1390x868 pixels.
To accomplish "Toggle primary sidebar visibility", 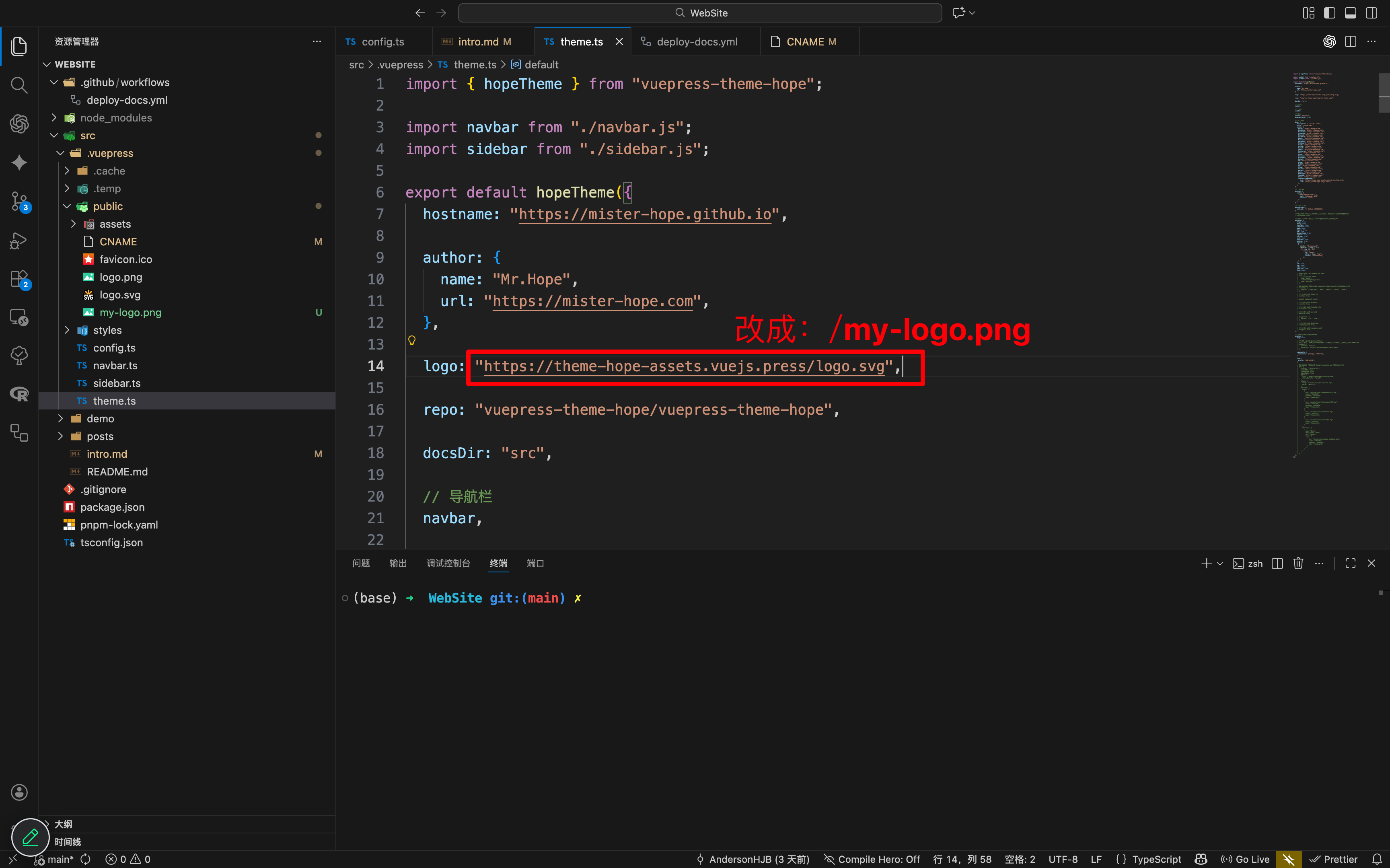I will tap(1329, 12).
